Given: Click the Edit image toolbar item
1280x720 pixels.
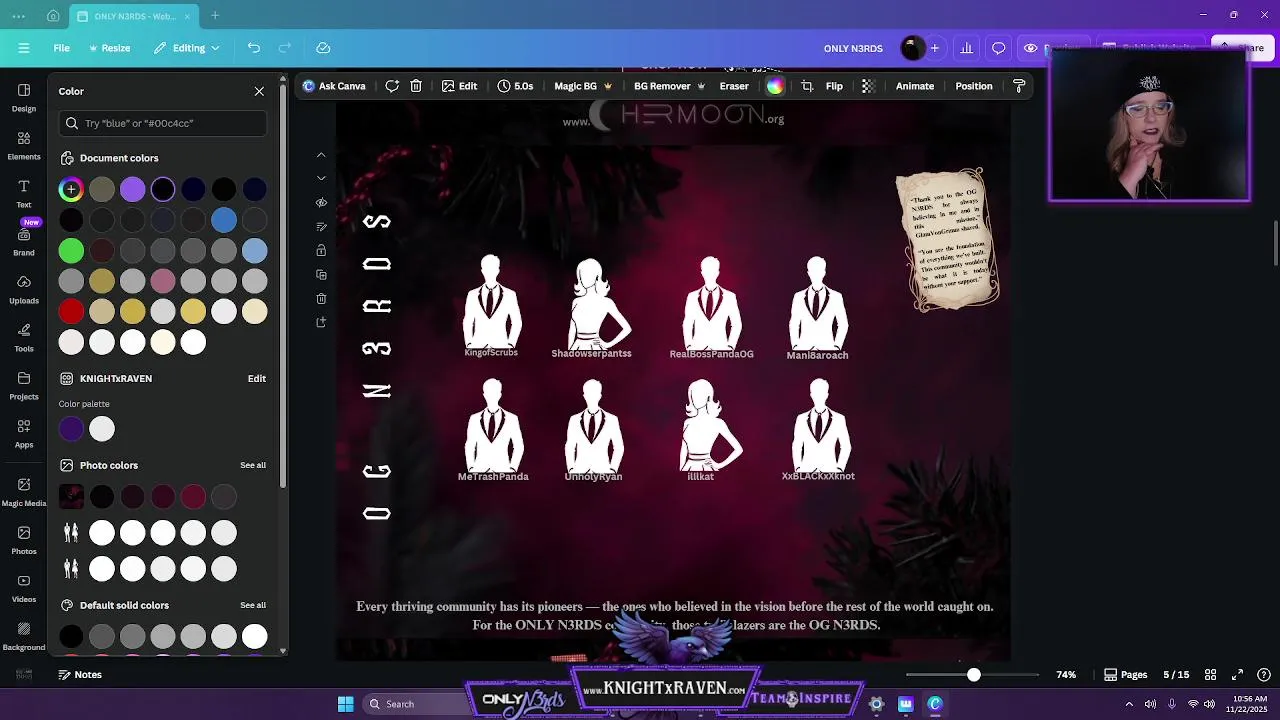Looking at the screenshot, I should (x=460, y=86).
